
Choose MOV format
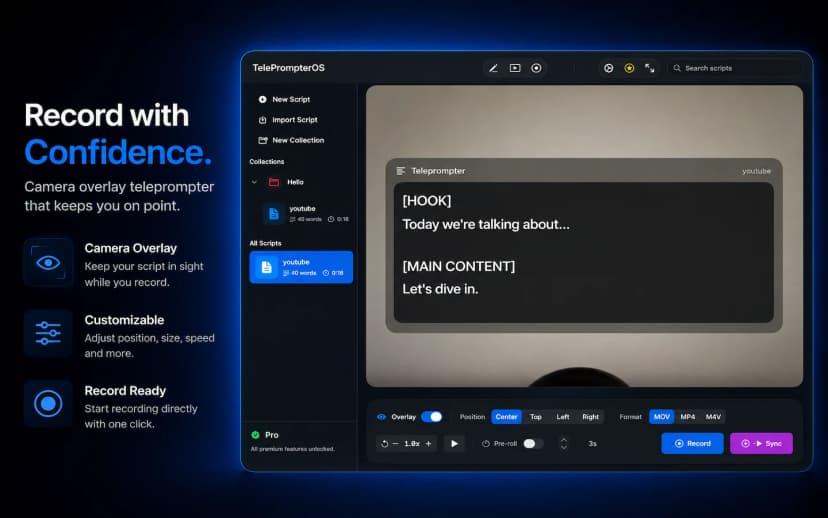[662, 417]
